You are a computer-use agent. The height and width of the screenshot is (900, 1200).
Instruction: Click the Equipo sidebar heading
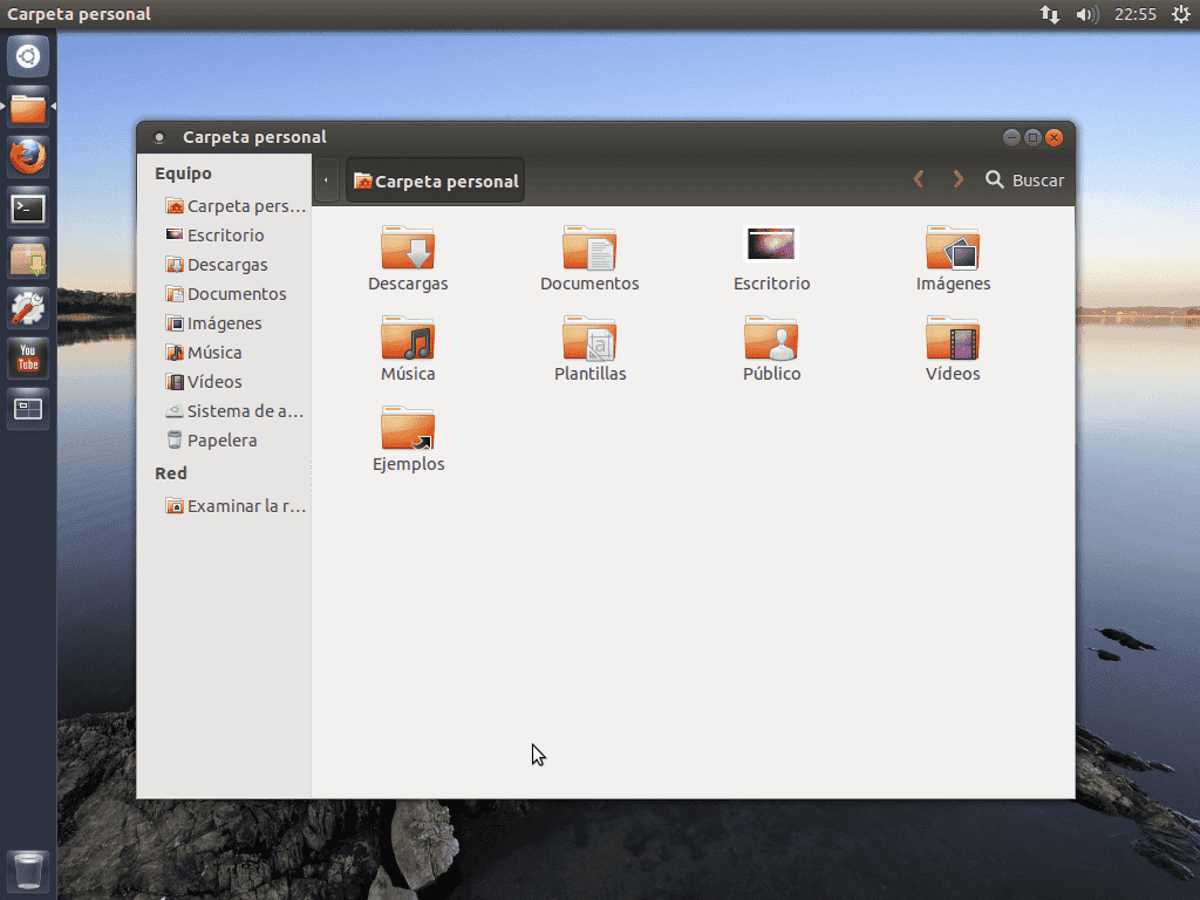(x=183, y=173)
